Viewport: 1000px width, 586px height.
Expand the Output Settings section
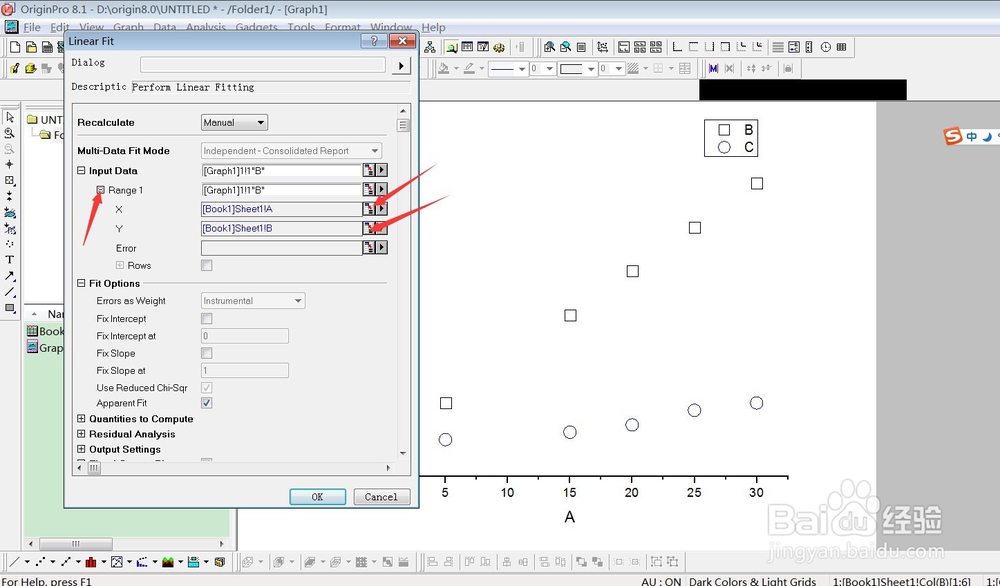(81, 450)
